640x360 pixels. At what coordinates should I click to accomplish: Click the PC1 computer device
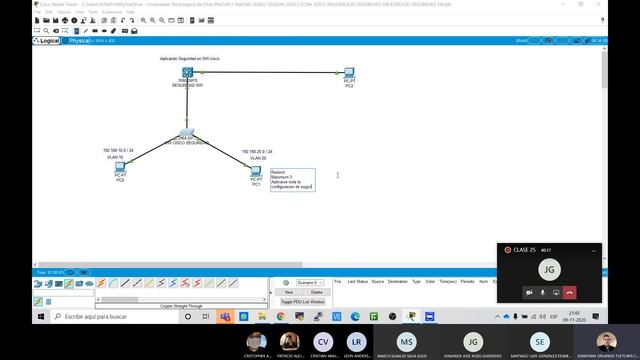click(x=256, y=171)
